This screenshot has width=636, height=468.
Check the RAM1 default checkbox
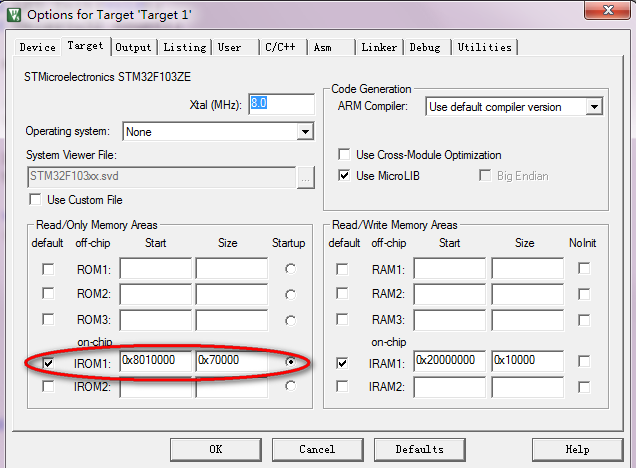pyautogui.click(x=342, y=269)
